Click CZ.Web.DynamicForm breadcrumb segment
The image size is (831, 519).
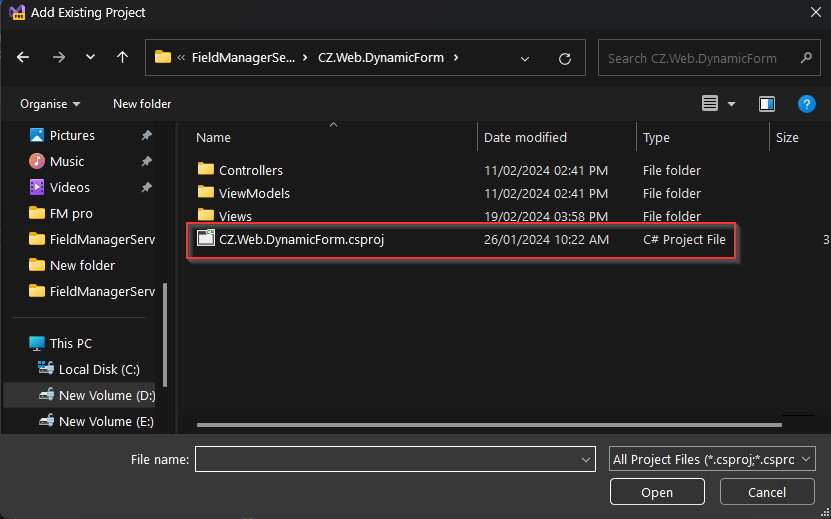[x=381, y=57]
